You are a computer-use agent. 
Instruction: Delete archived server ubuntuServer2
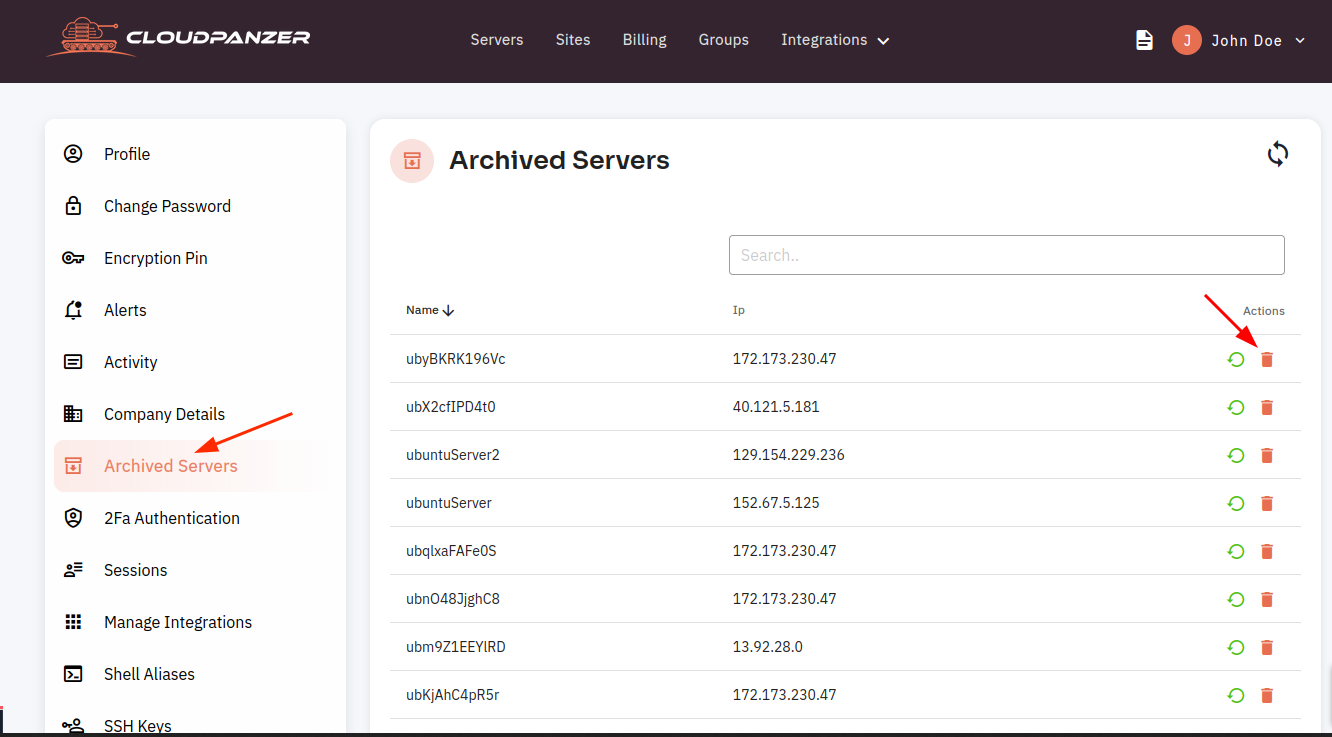(x=1267, y=455)
